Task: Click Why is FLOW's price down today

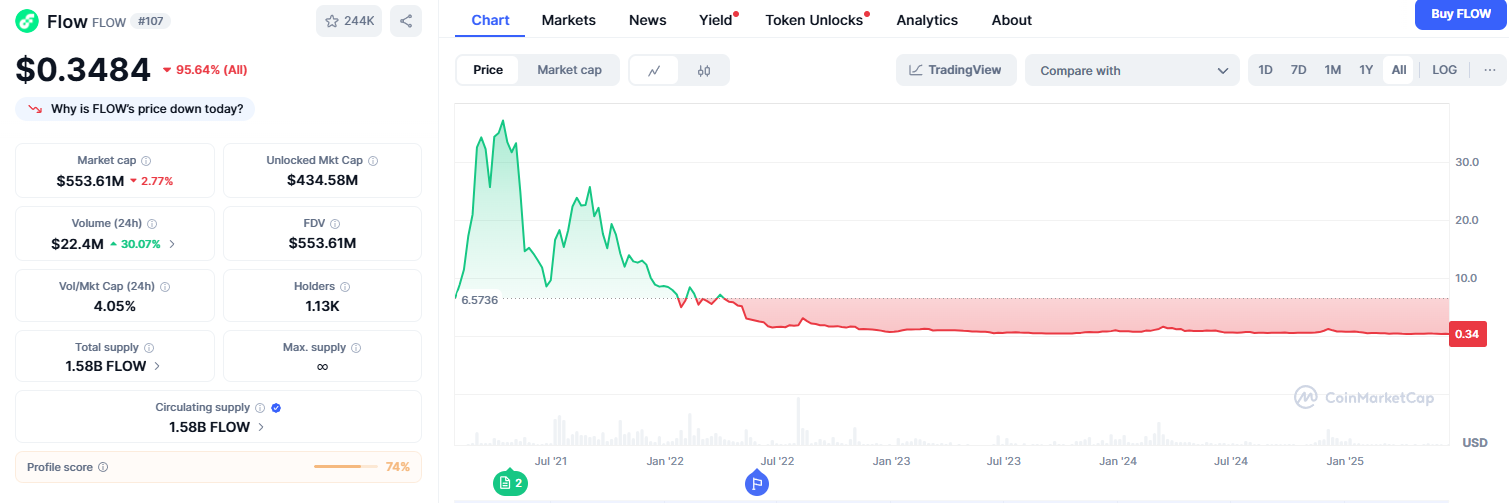Action: coord(147,108)
